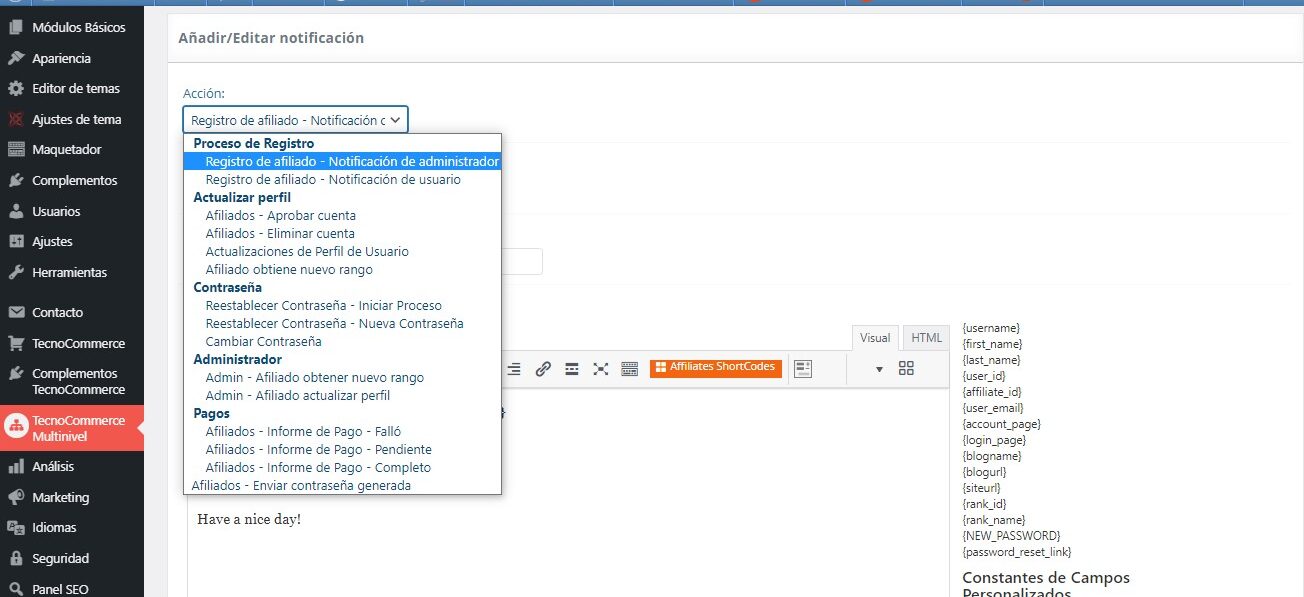Screen dimensions: 1304x597
Task: Open Complementos from the plugin icon in sidebar
Action: click(16, 181)
